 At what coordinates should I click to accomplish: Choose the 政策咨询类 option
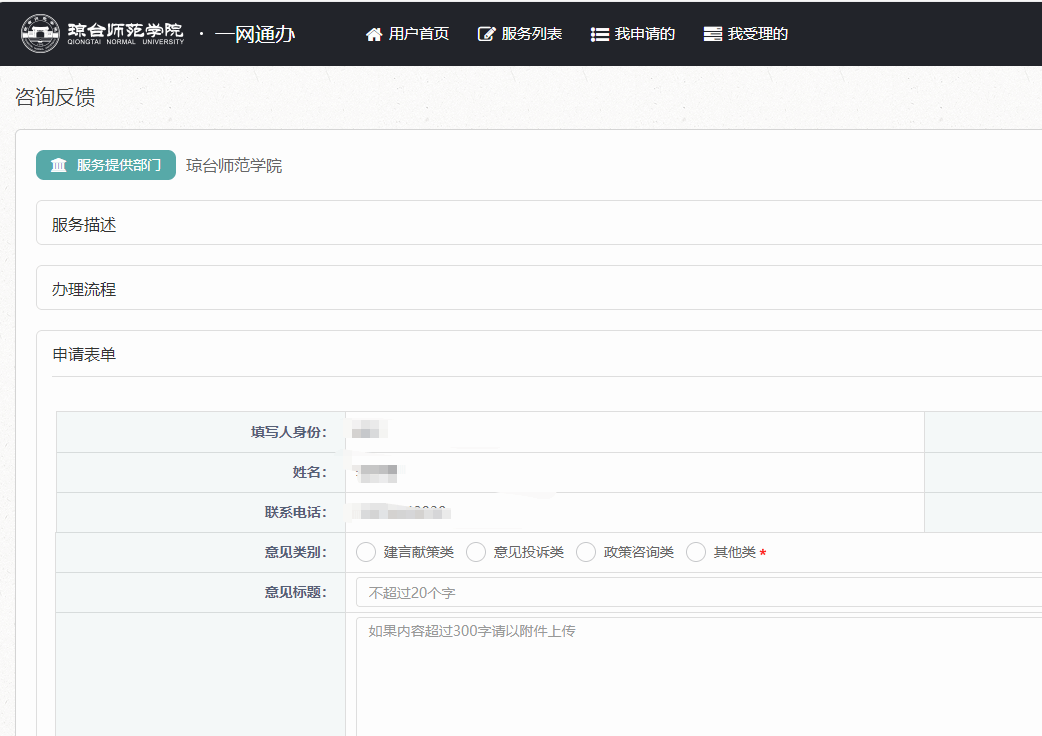pyautogui.click(x=586, y=552)
